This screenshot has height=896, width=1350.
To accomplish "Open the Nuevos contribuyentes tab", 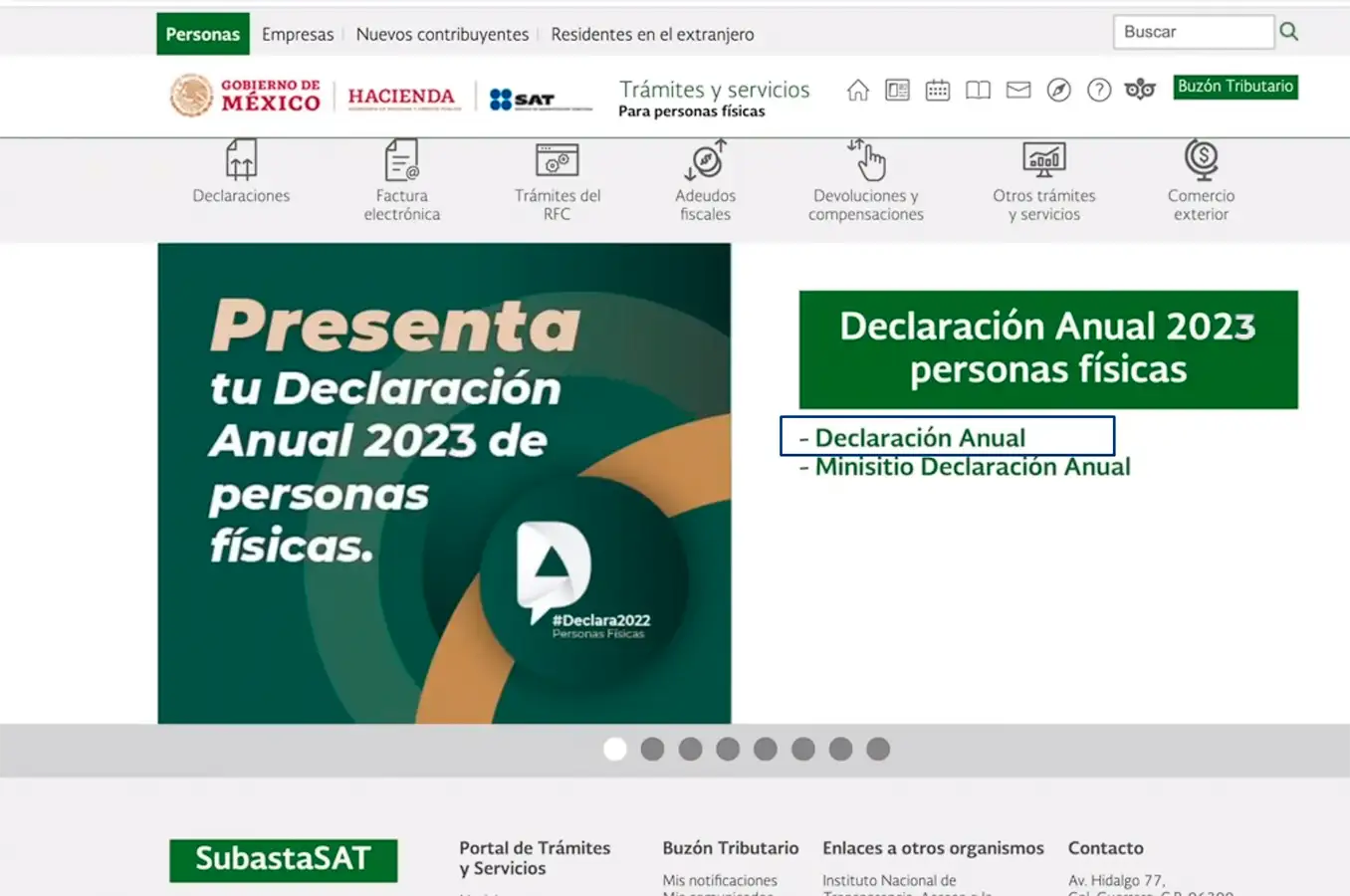I will [442, 34].
